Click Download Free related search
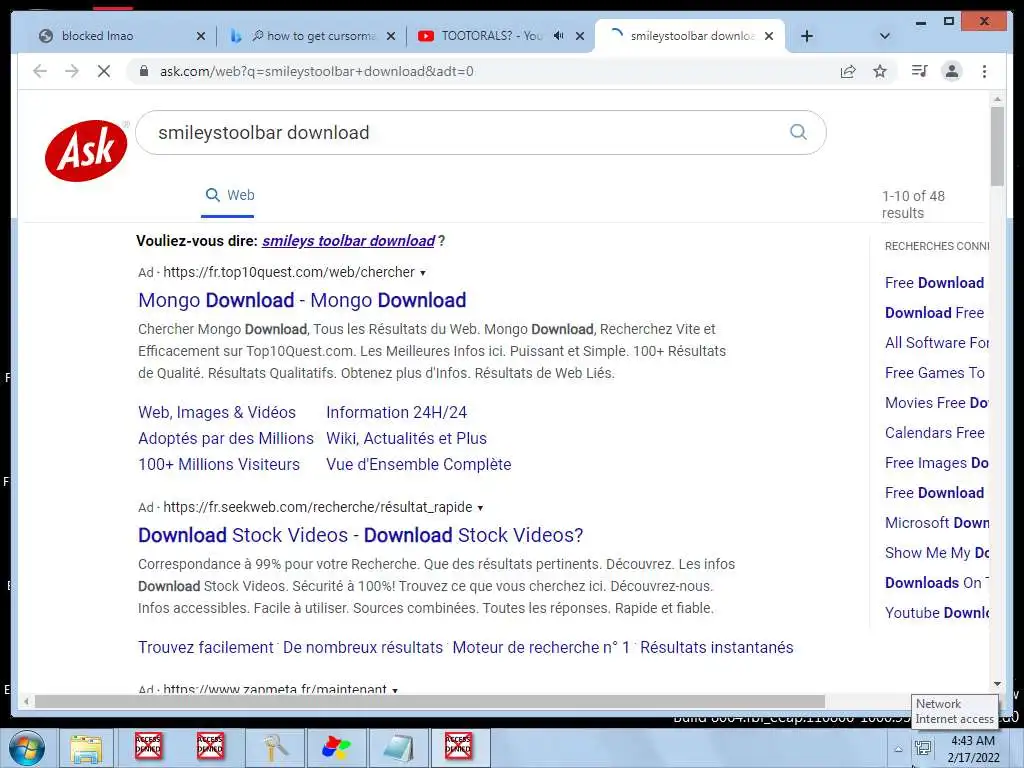Screen dimensions: 1024x768 point(935,313)
